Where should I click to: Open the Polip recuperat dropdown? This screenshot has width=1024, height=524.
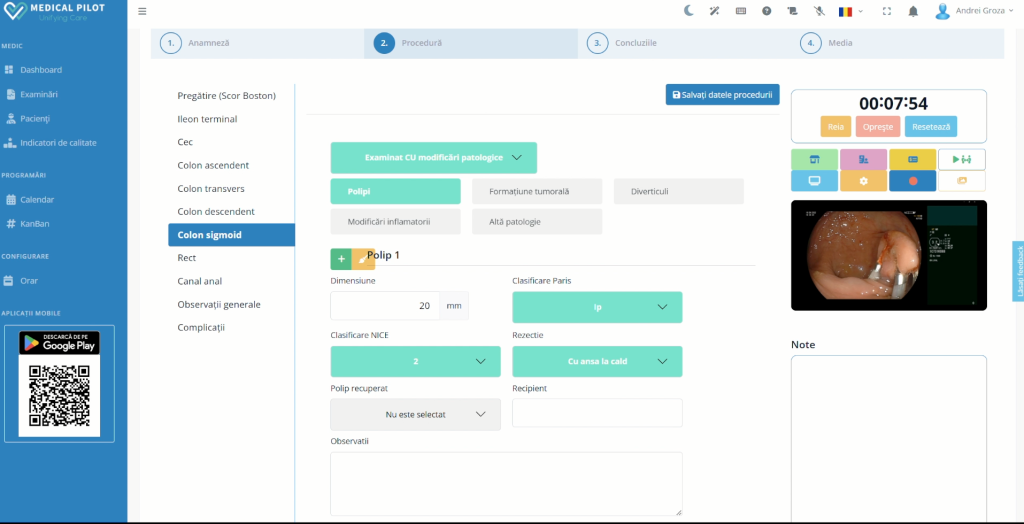pos(415,414)
